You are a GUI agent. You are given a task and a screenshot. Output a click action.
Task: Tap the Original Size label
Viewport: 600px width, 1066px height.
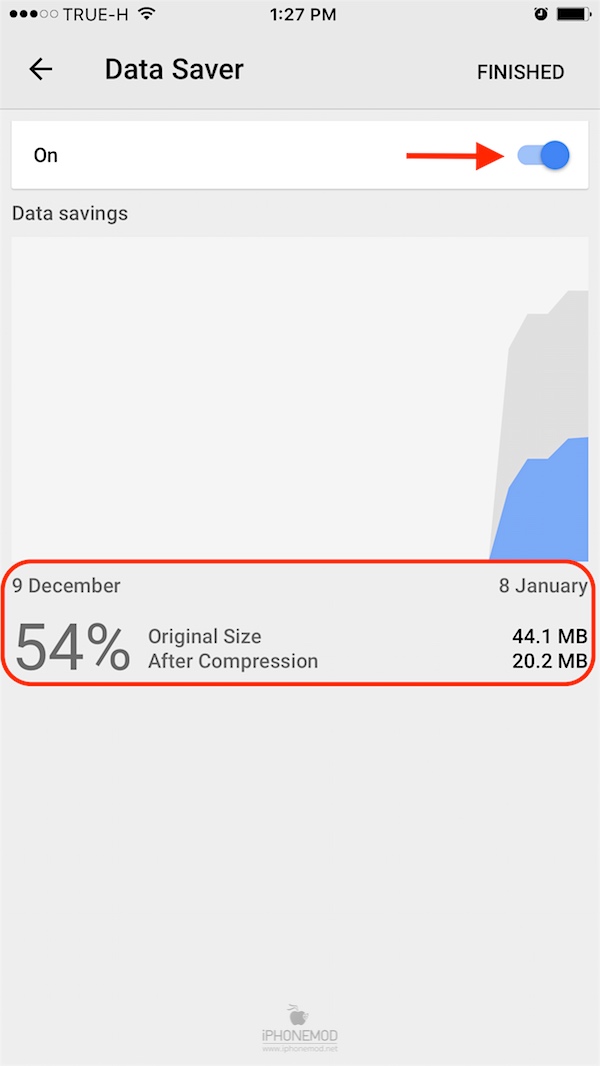(204, 637)
